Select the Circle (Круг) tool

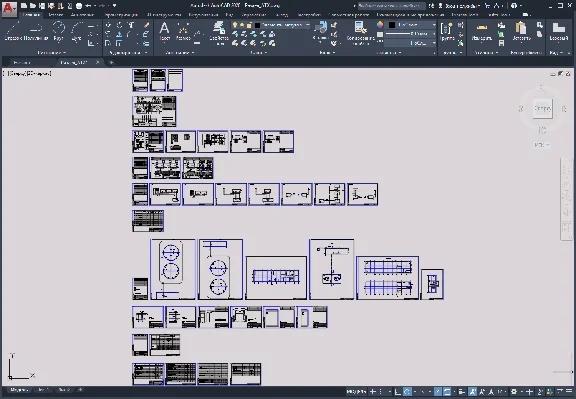58,31
